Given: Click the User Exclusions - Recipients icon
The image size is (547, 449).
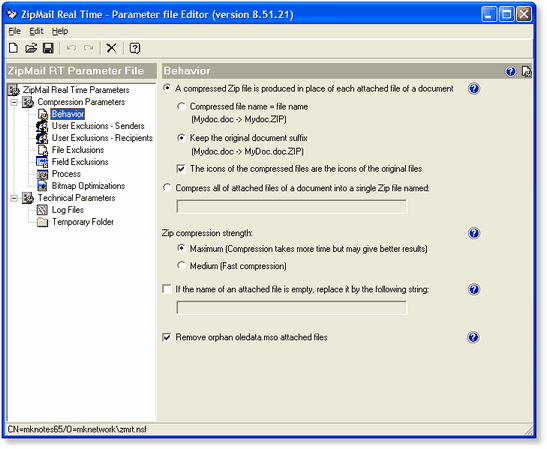Looking at the screenshot, I should pos(42,138).
